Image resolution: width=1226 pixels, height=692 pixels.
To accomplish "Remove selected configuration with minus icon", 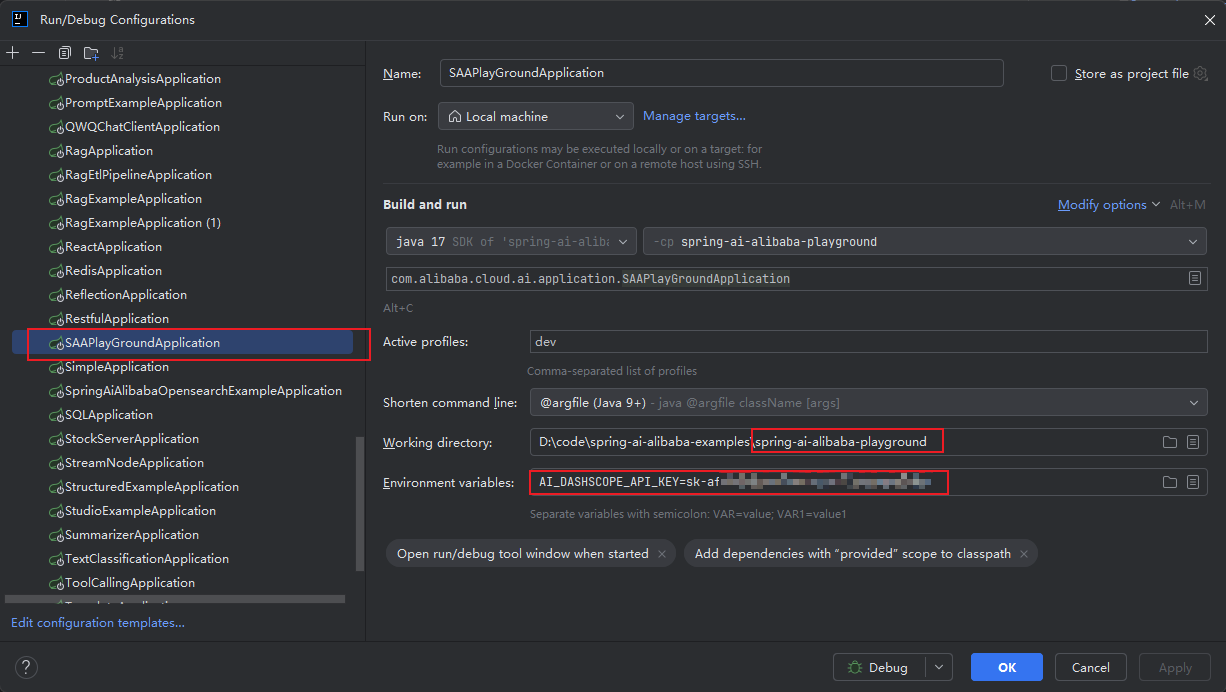I will [38, 53].
